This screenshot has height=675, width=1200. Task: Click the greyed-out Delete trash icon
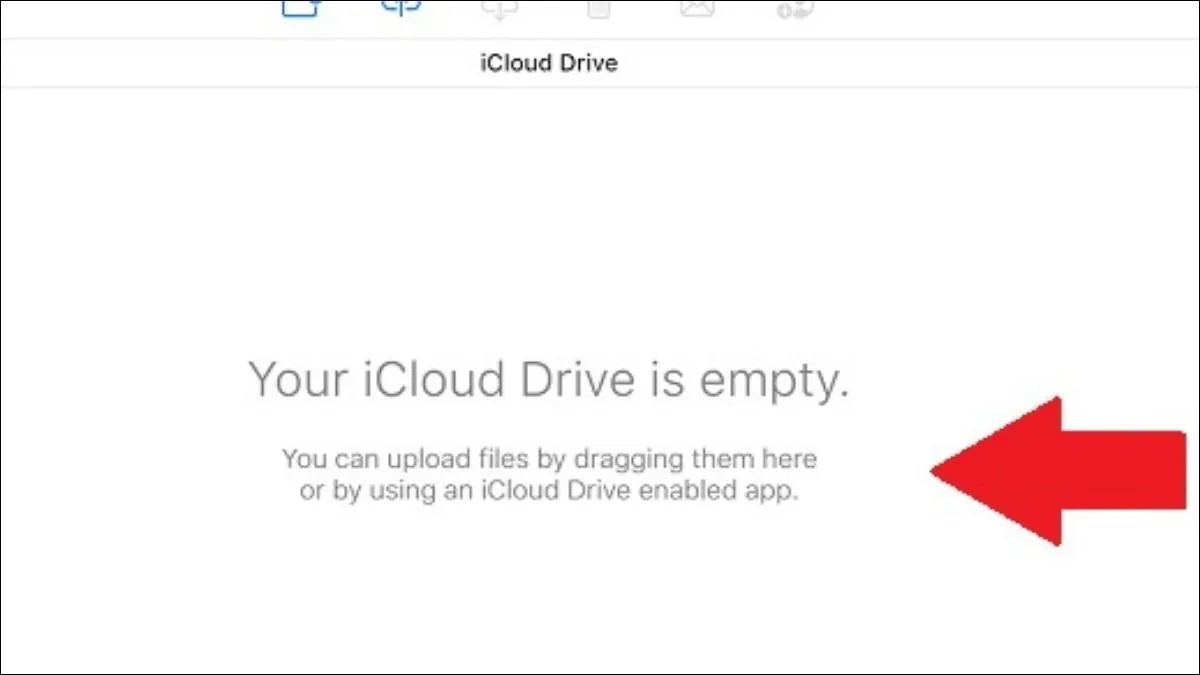pyautogui.click(x=598, y=8)
